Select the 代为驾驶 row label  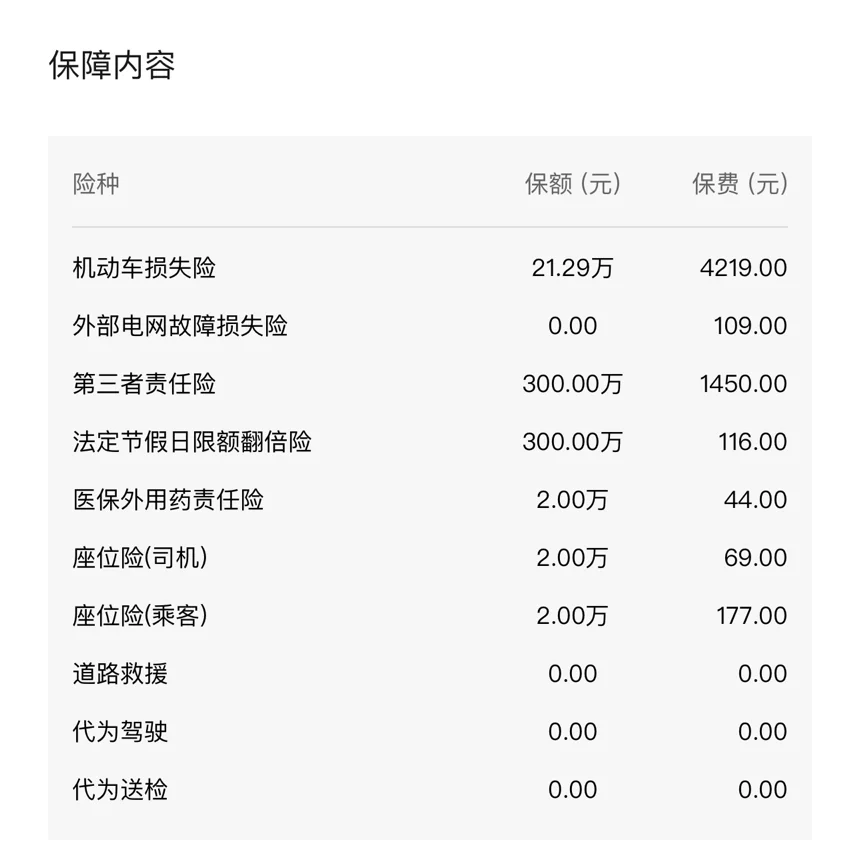120,732
